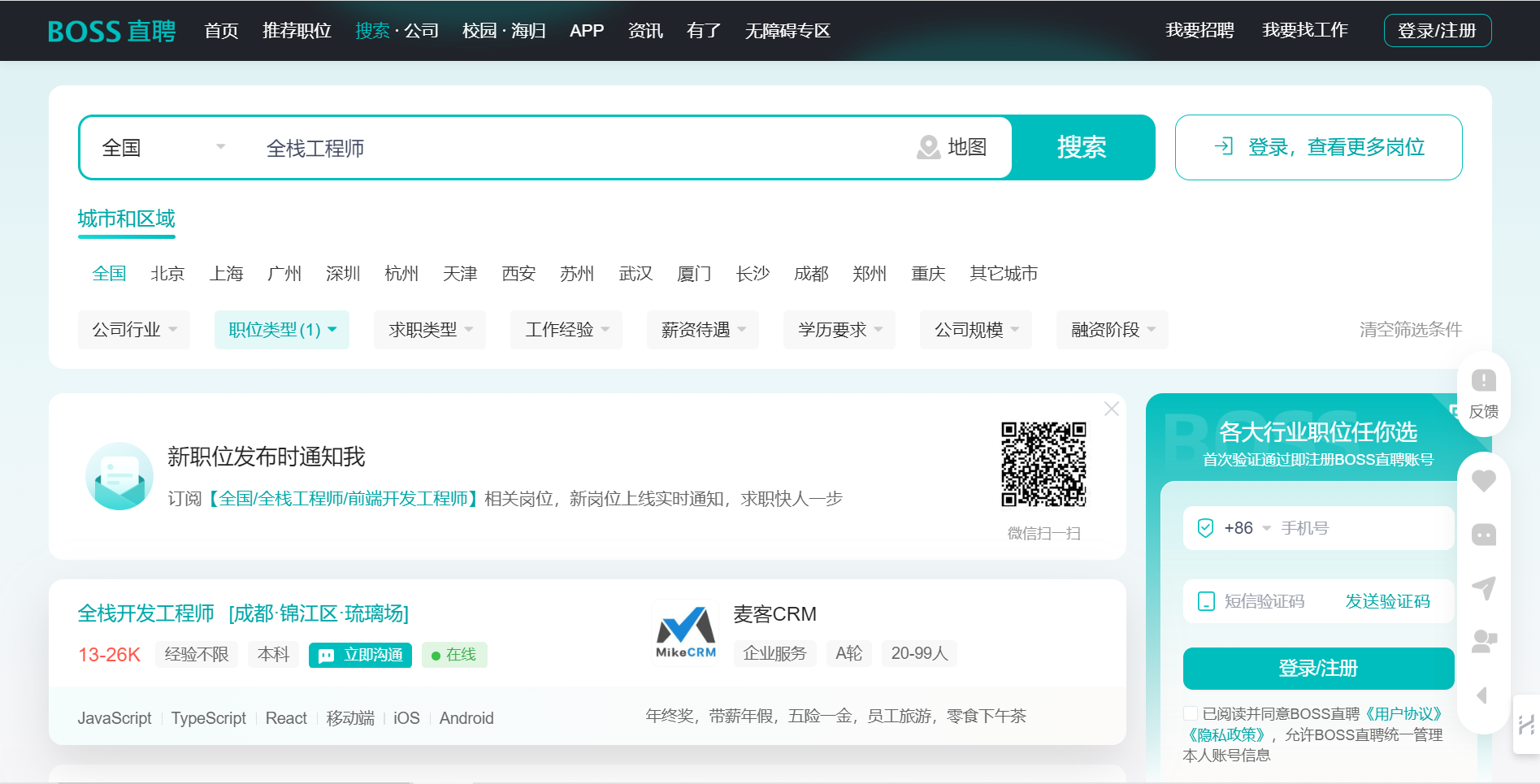1540x784 pixels.
Task: Select the 城市和区域 tab
Action: coord(127,219)
